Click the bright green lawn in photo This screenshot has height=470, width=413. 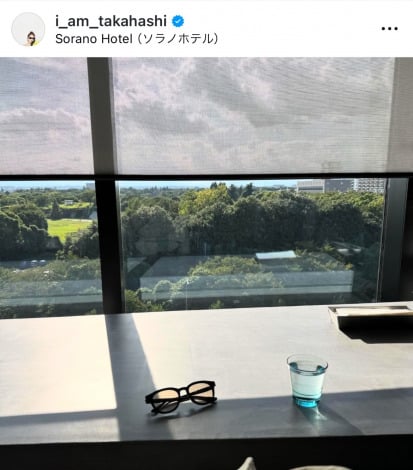point(67,228)
